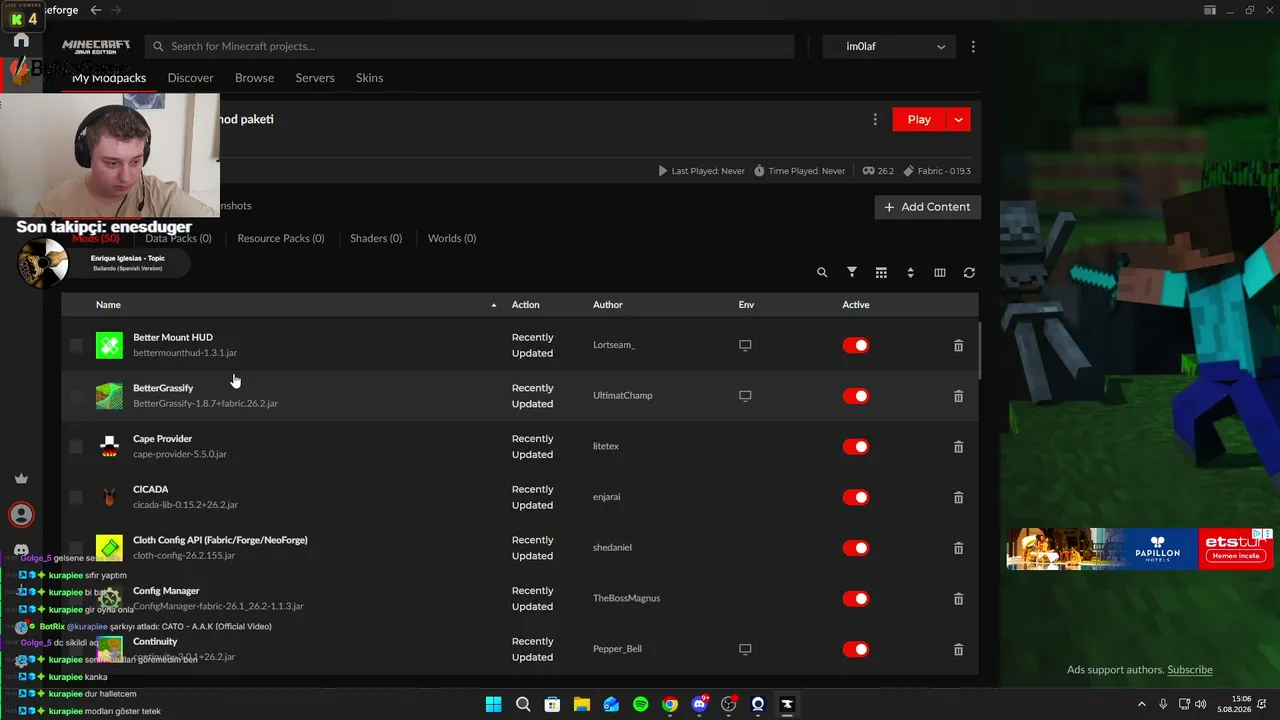The height and width of the screenshot is (720, 1280).
Task: Go to the My Modpacks tab
Action: (109, 78)
